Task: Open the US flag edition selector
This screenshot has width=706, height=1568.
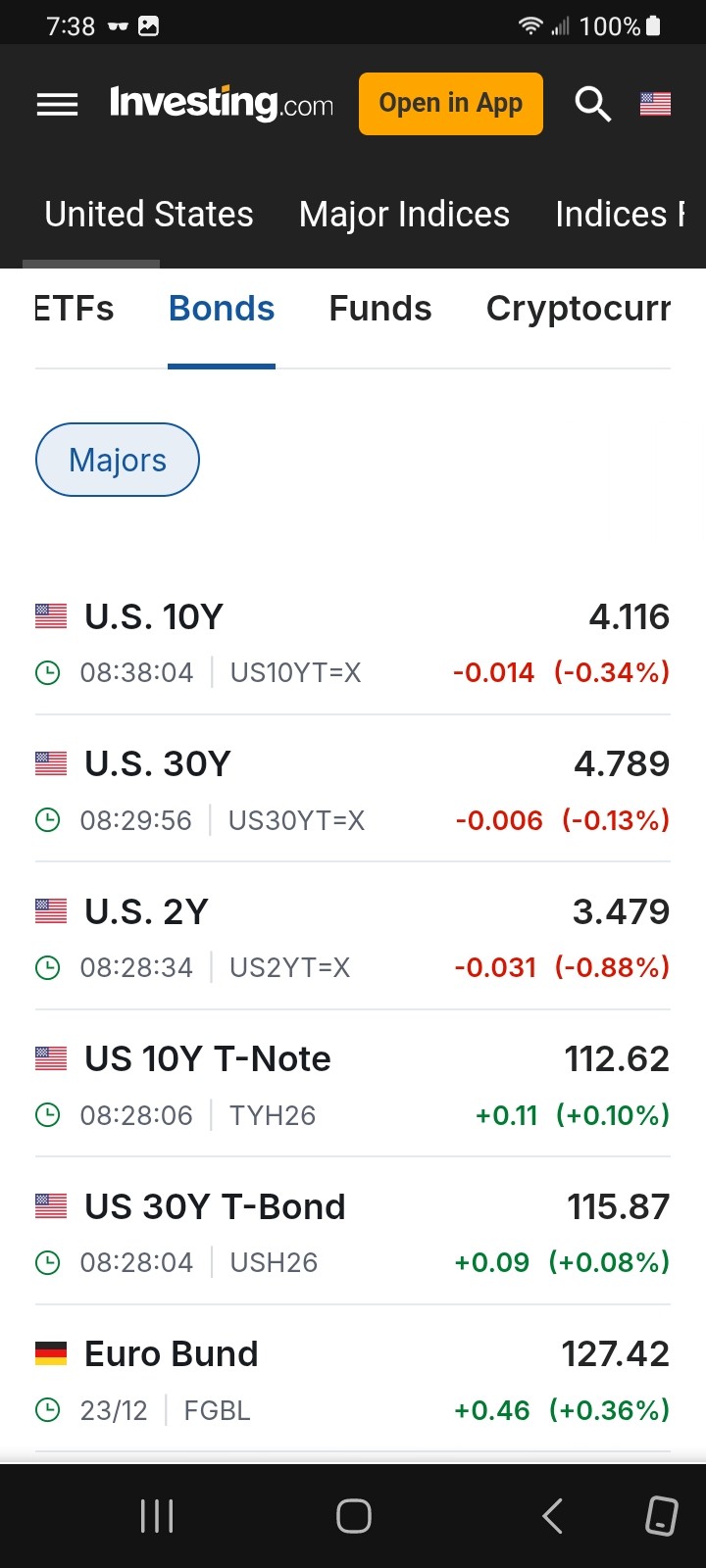Action: click(x=655, y=104)
